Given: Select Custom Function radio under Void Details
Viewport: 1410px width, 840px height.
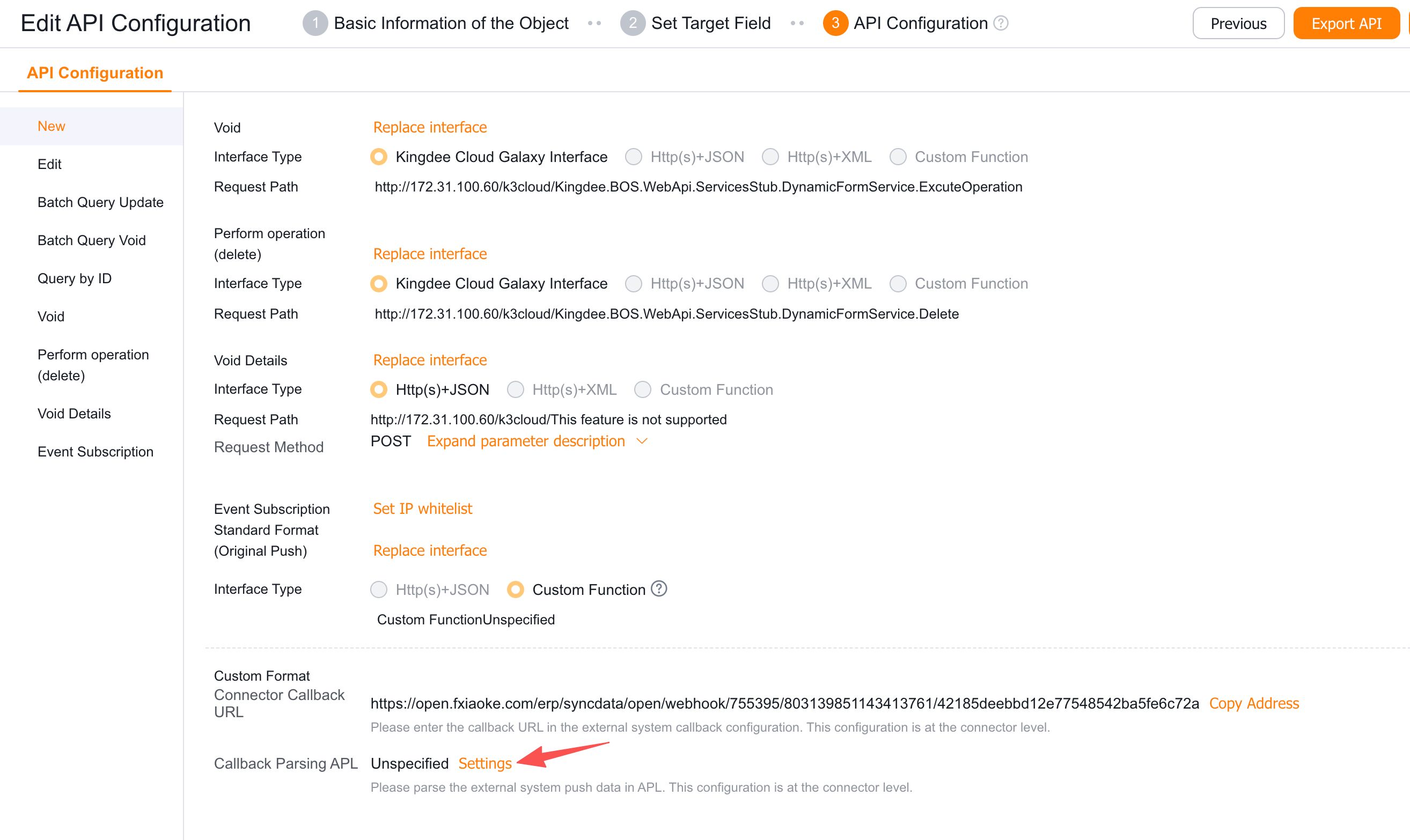Looking at the screenshot, I should click(x=642, y=389).
